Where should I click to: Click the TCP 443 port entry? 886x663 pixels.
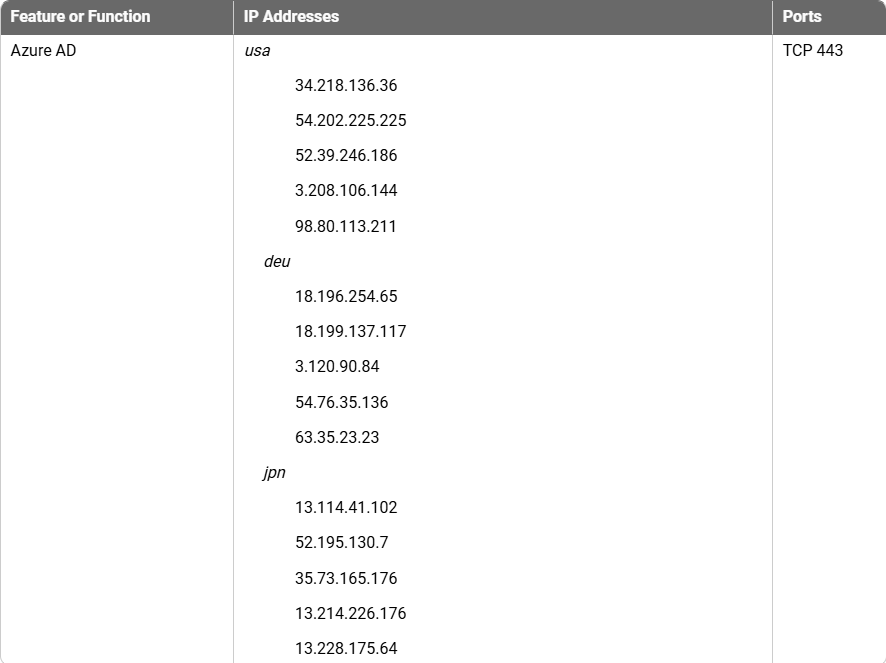(813, 50)
